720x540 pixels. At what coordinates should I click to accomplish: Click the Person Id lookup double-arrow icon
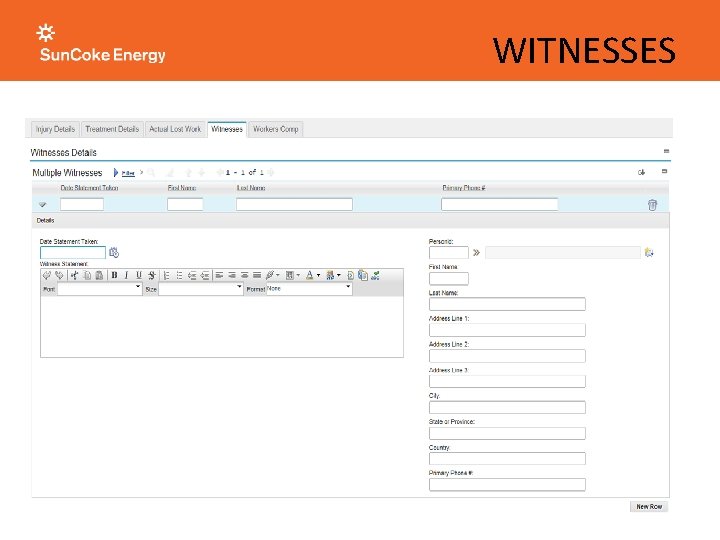(x=476, y=253)
